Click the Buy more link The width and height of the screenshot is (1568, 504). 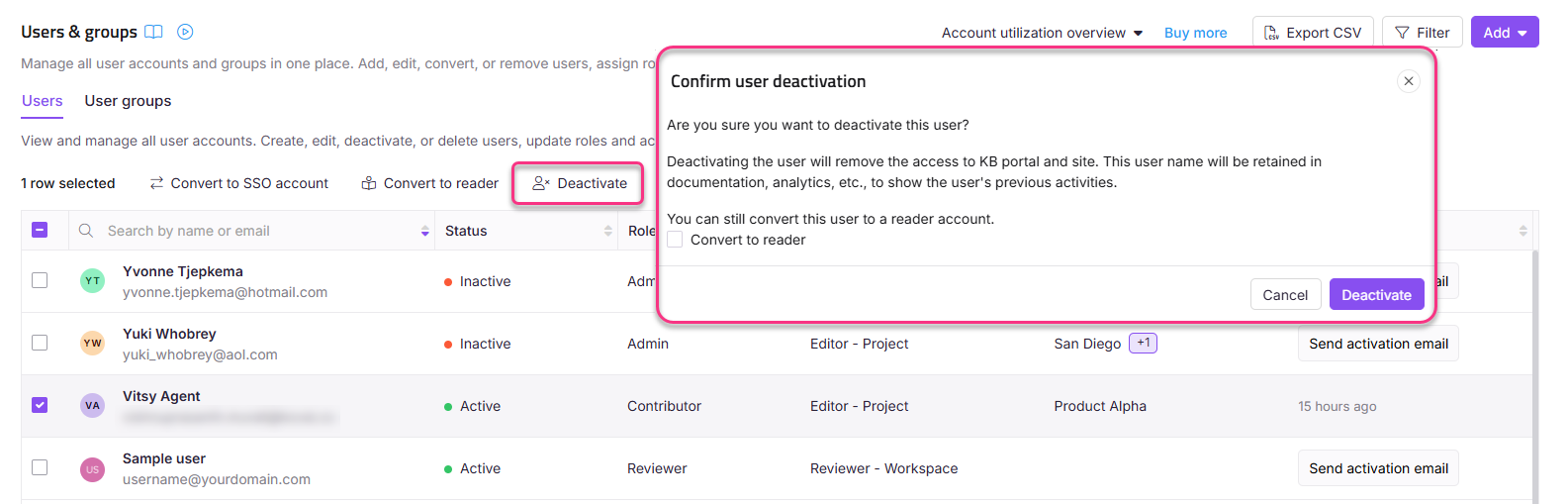pos(1195,33)
